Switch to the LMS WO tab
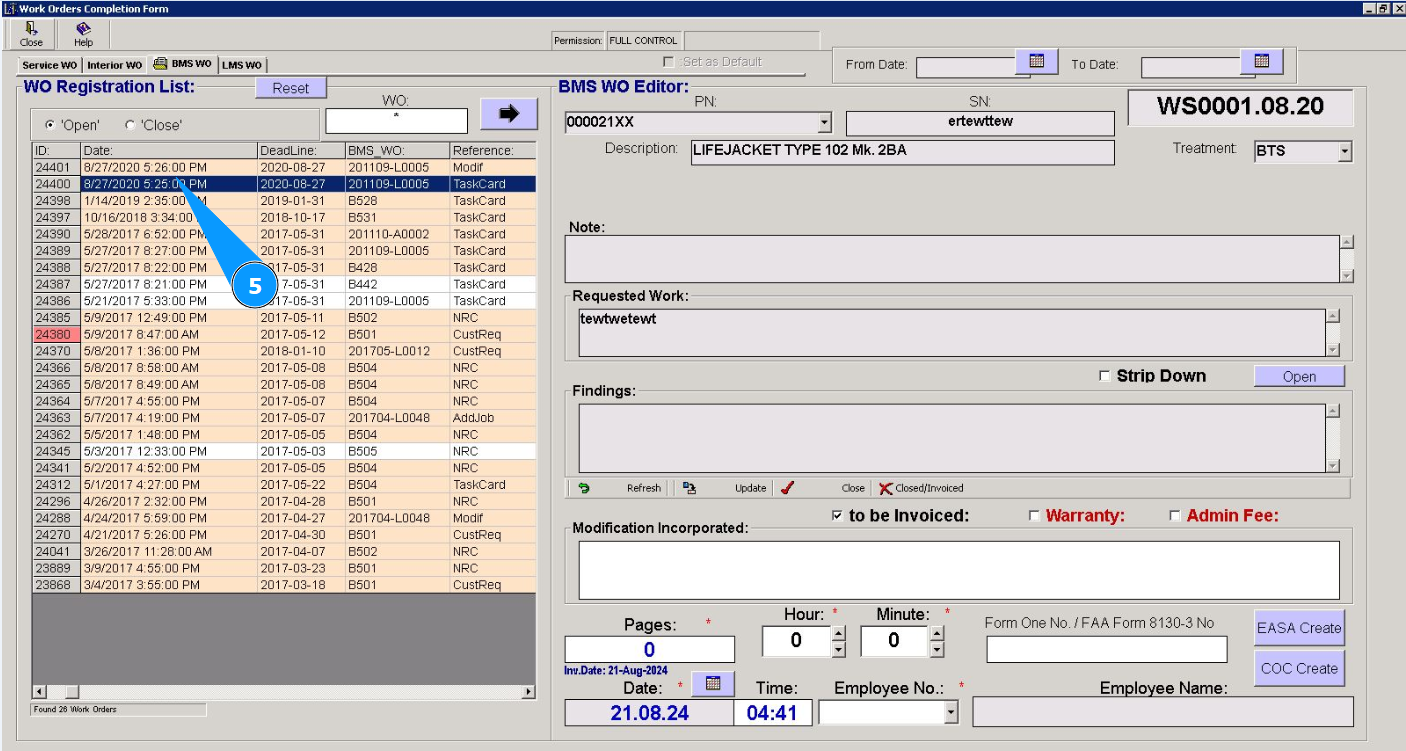 point(242,65)
